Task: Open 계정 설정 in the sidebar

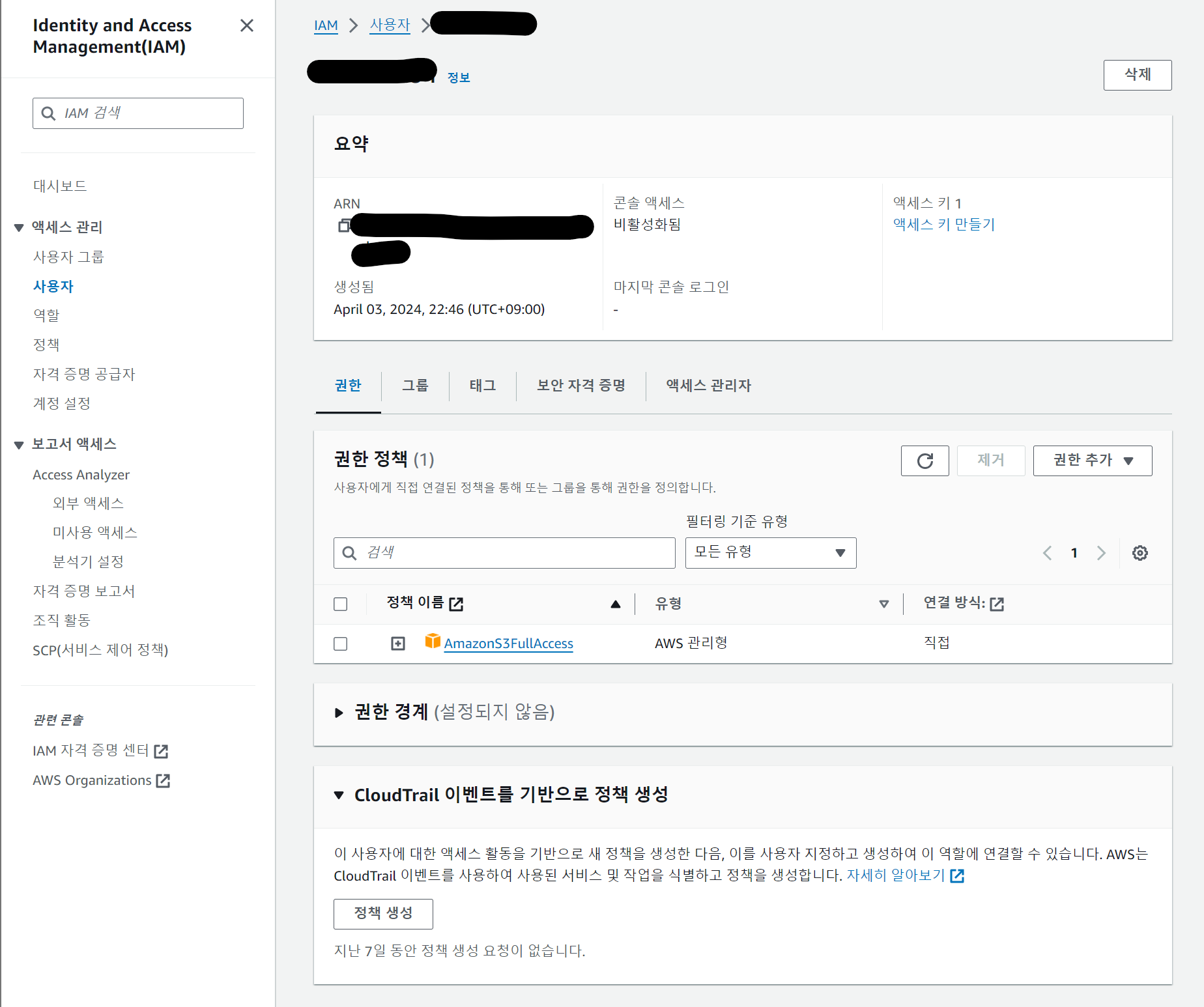Action: coord(62,404)
